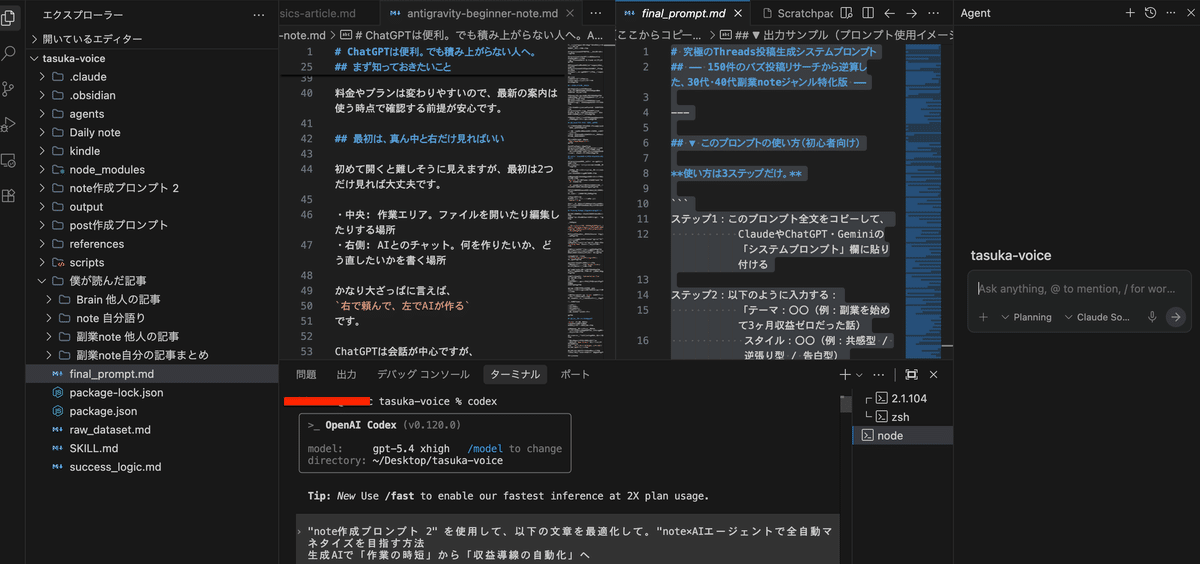This screenshot has width=1200, height=564.
Task: Switch to the 問題 panel tab
Action: [306, 374]
